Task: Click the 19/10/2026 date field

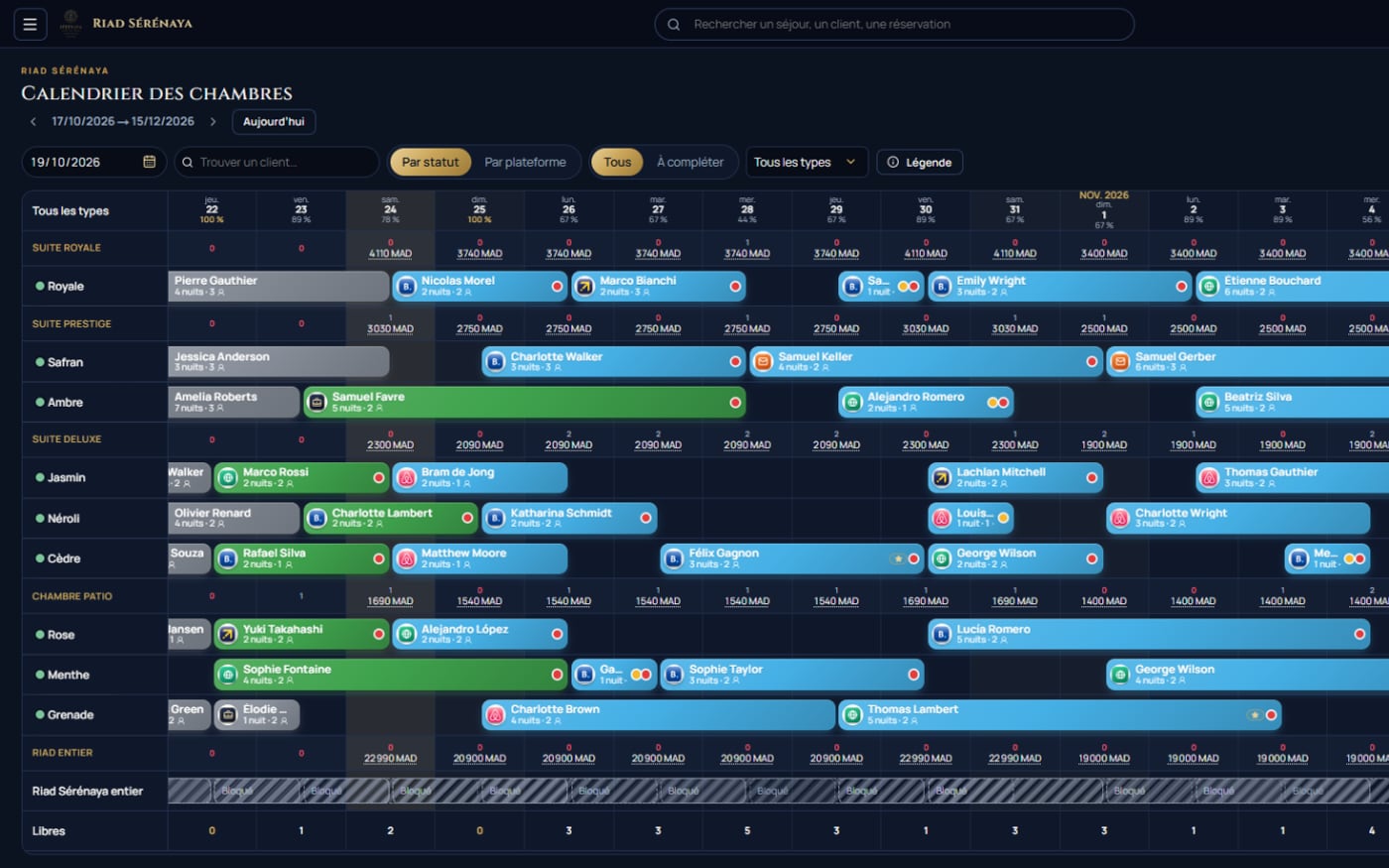Action: [x=94, y=162]
